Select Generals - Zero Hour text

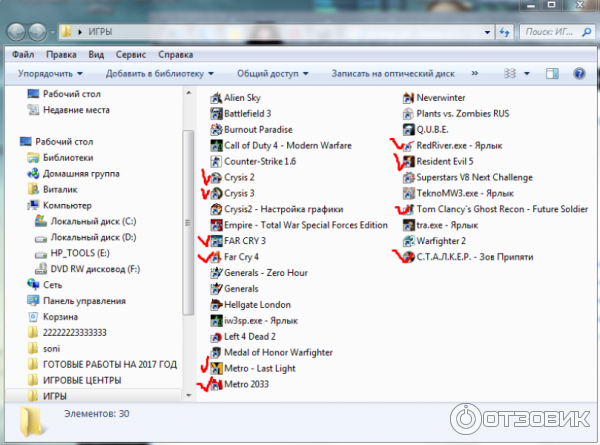[266, 273]
